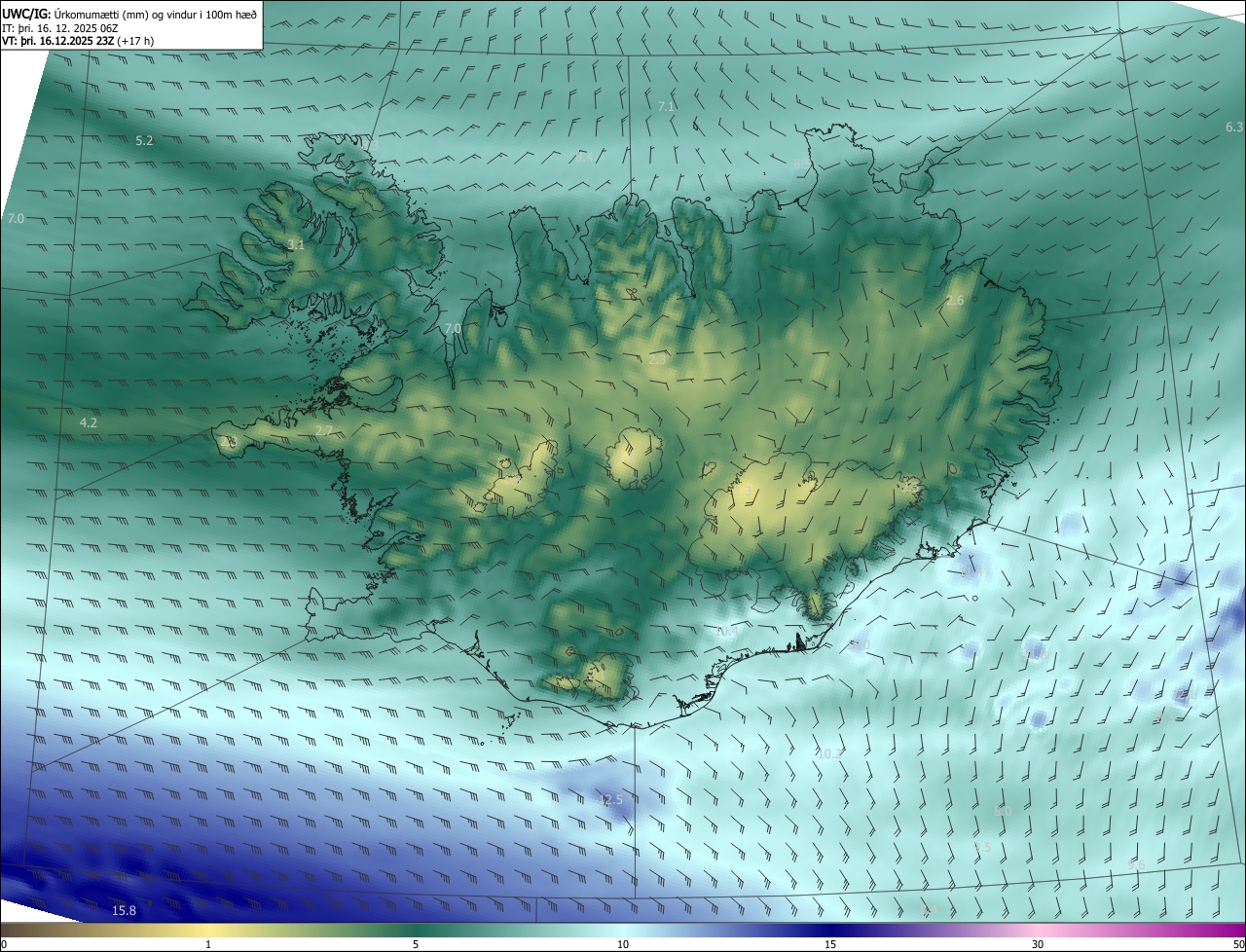Click the 30 tick on the color scale

coord(1038,944)
